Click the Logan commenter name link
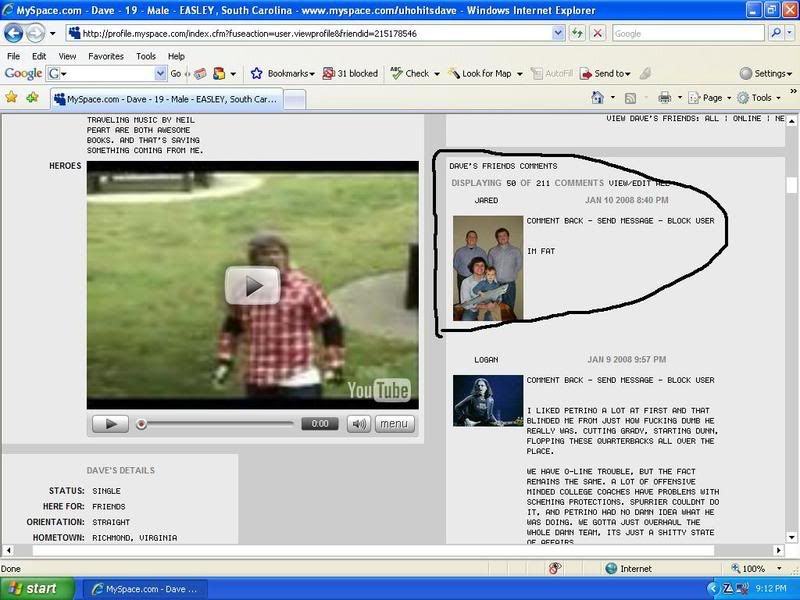 486,360
